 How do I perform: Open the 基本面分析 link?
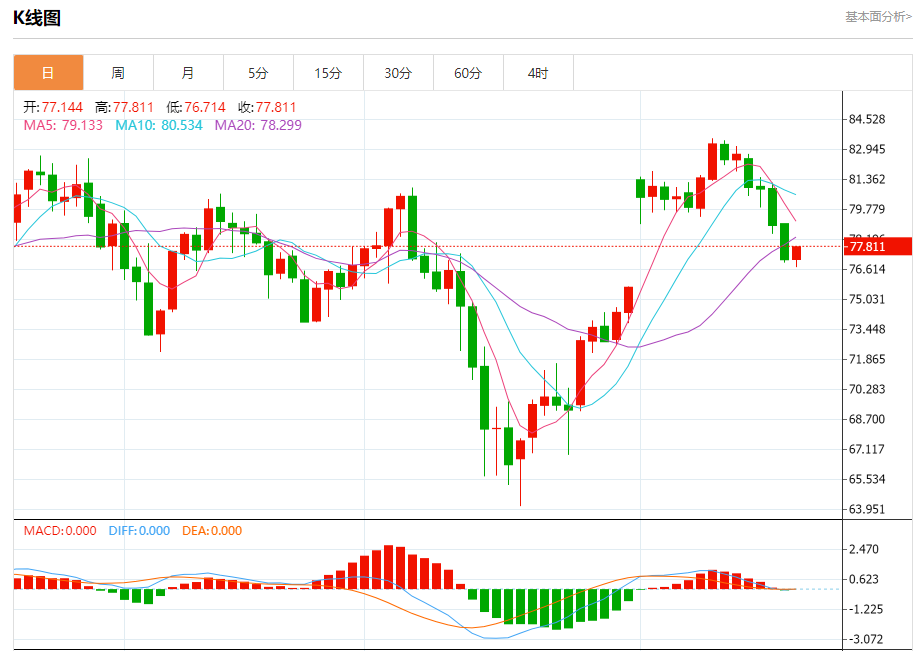(x=878, y=16)
